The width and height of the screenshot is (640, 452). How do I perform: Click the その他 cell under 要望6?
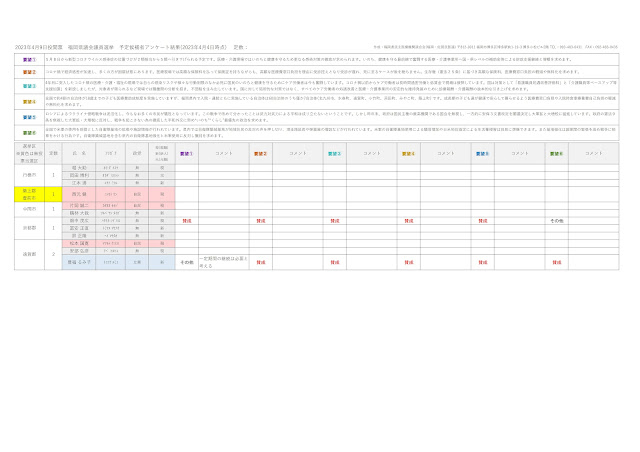pyautogui.click(x=556, y=221)
